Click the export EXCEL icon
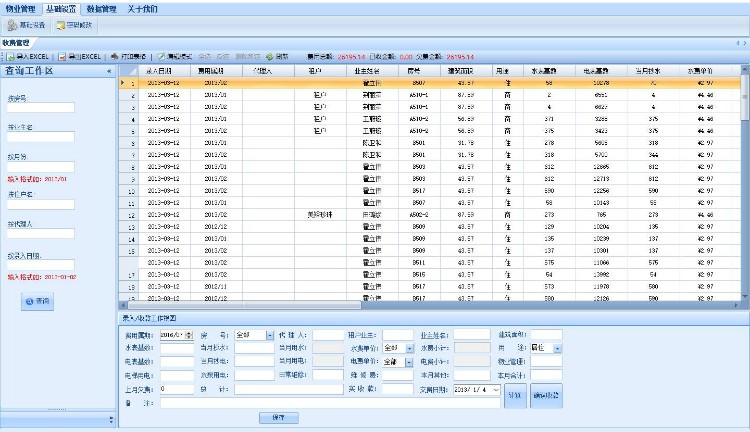 tap(62, 56)
